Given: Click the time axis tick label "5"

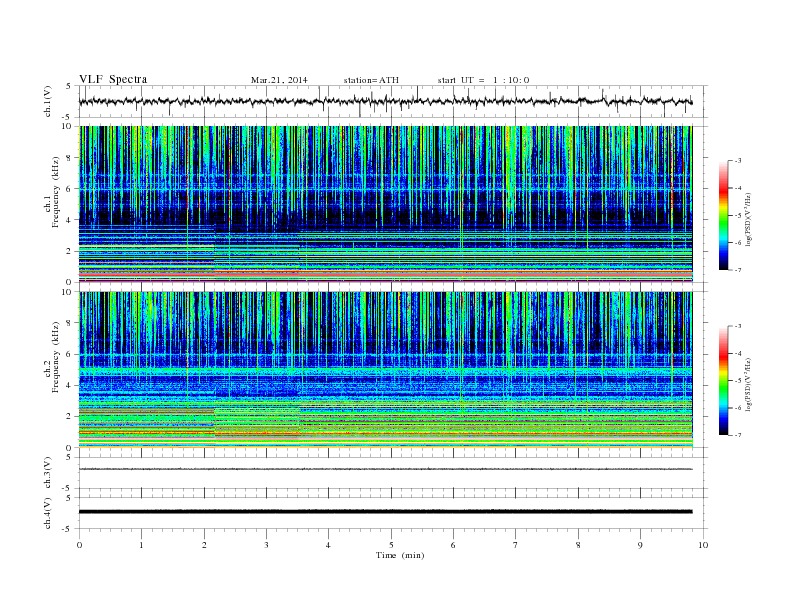Looking at the screenshot, I should click(391, 545).
